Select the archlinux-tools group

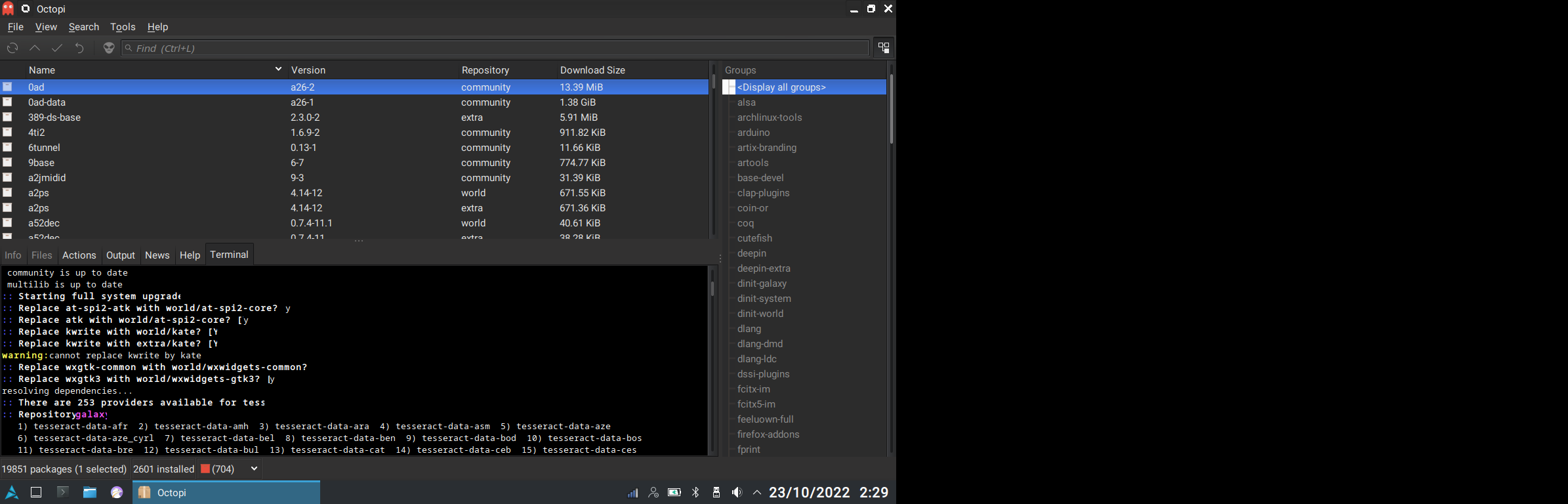(770, 117)
